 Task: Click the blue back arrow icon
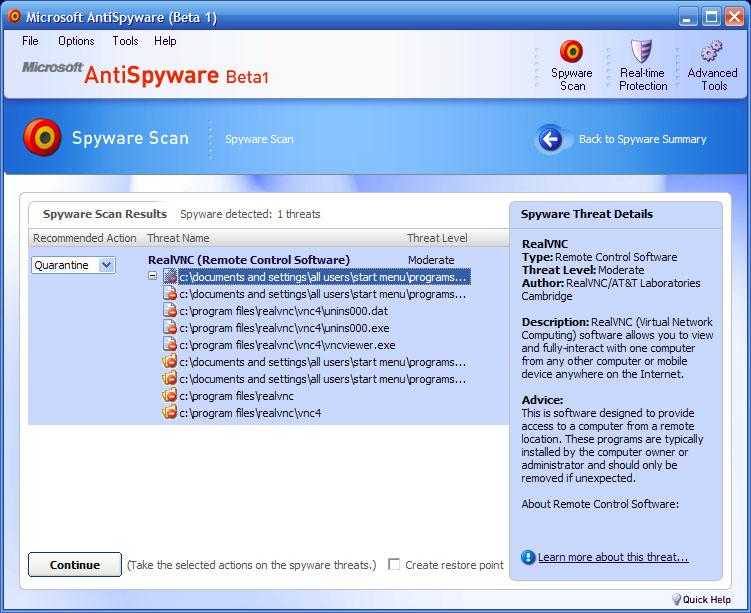point(550,139)
